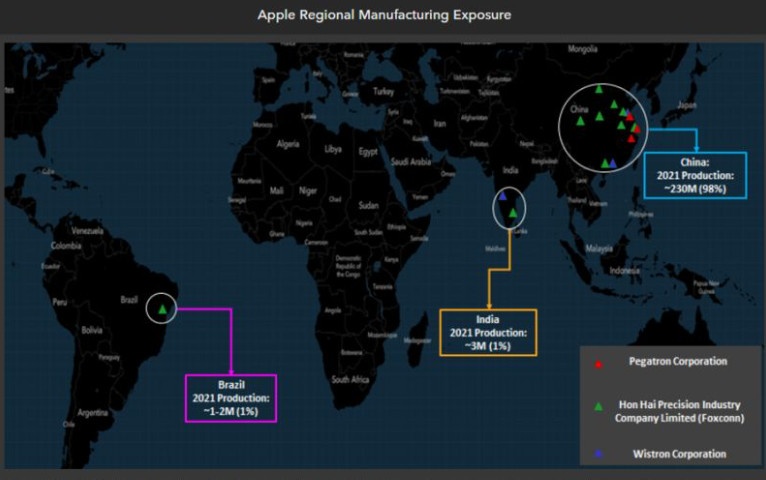Select the China 2021 Production callout box
766x480 pixels.
click(x=694, y=175)
